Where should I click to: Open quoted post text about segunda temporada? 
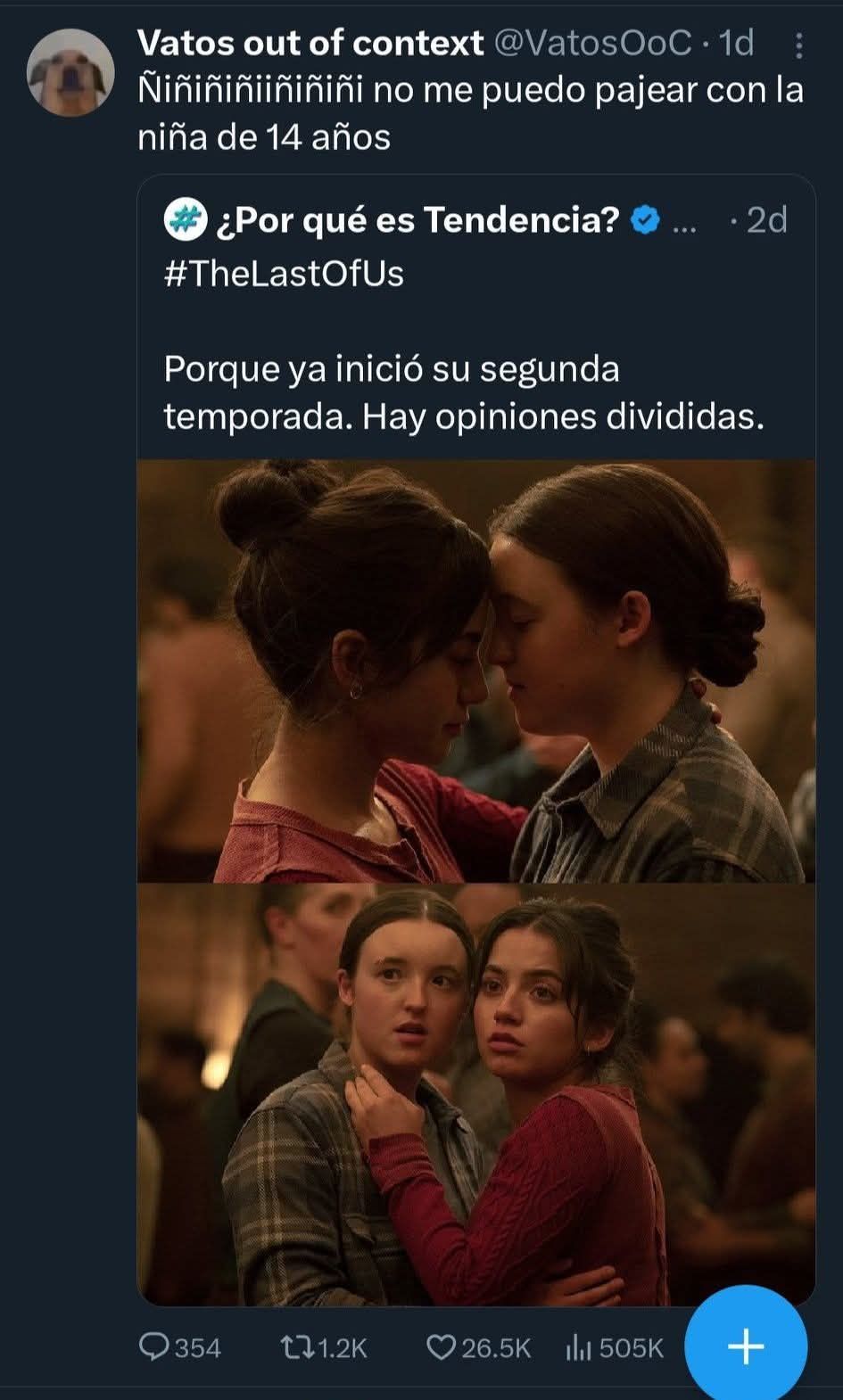(464, 392)
